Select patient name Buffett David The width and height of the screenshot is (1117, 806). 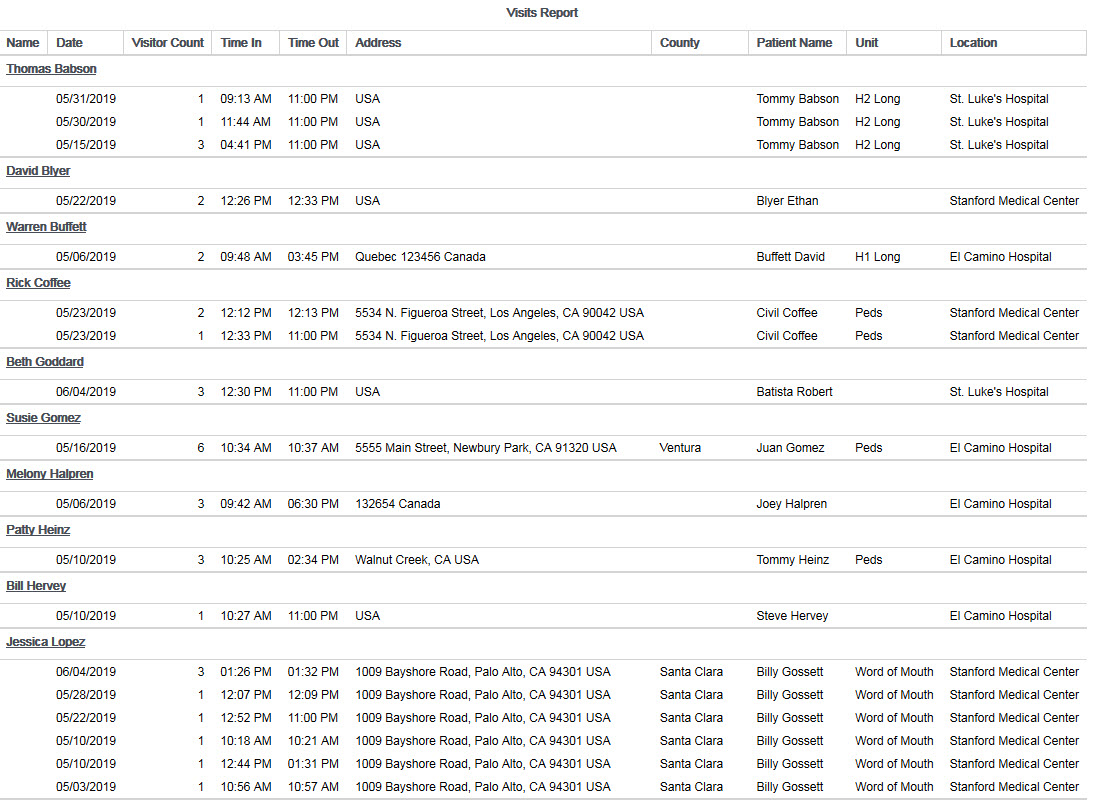pyautogui.click(x=791, y=257)
